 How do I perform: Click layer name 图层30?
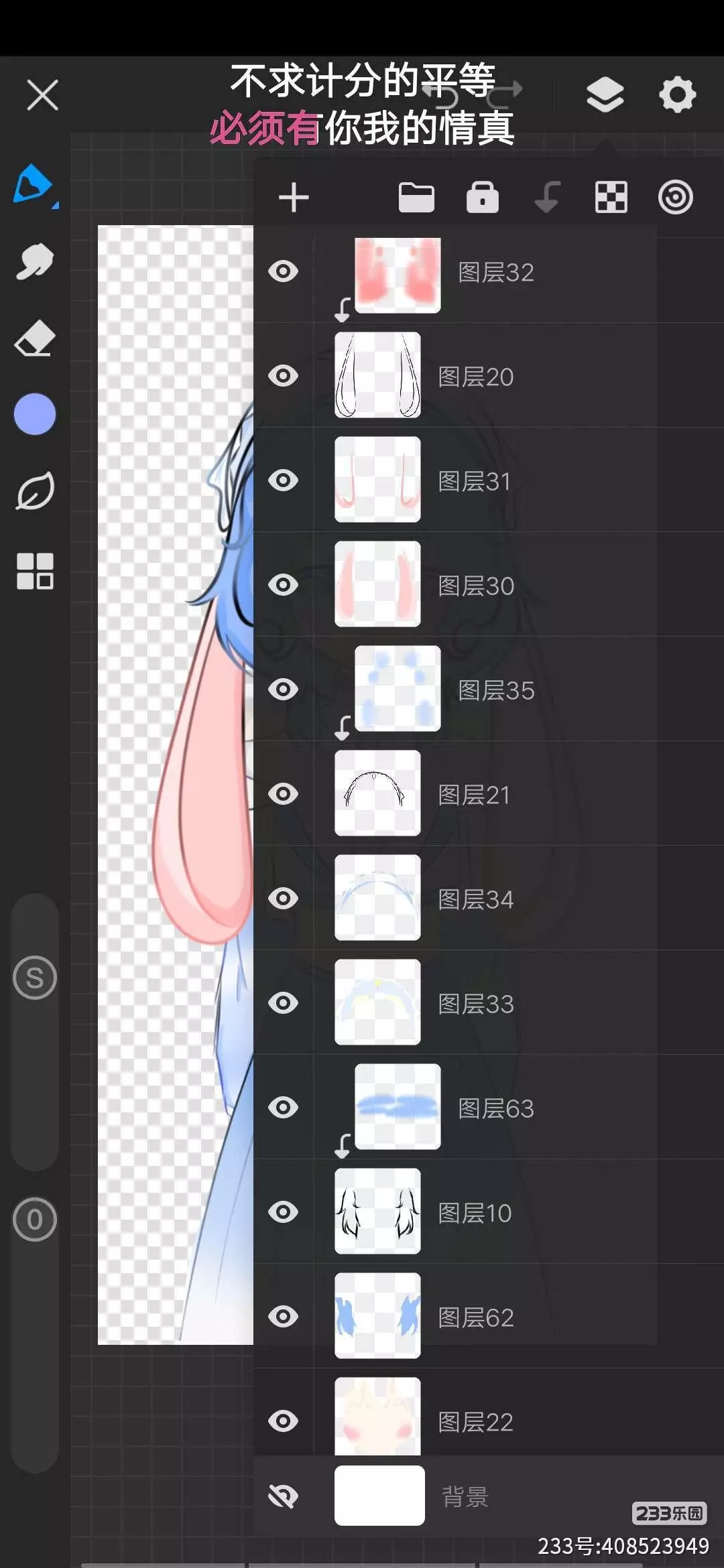[476, 586]
